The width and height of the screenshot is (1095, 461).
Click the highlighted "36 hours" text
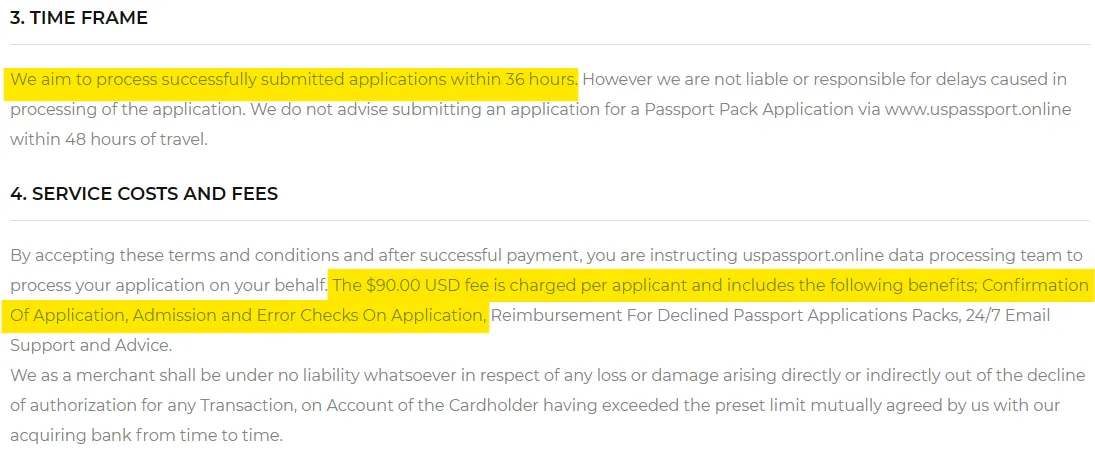[x=541, y=79]
